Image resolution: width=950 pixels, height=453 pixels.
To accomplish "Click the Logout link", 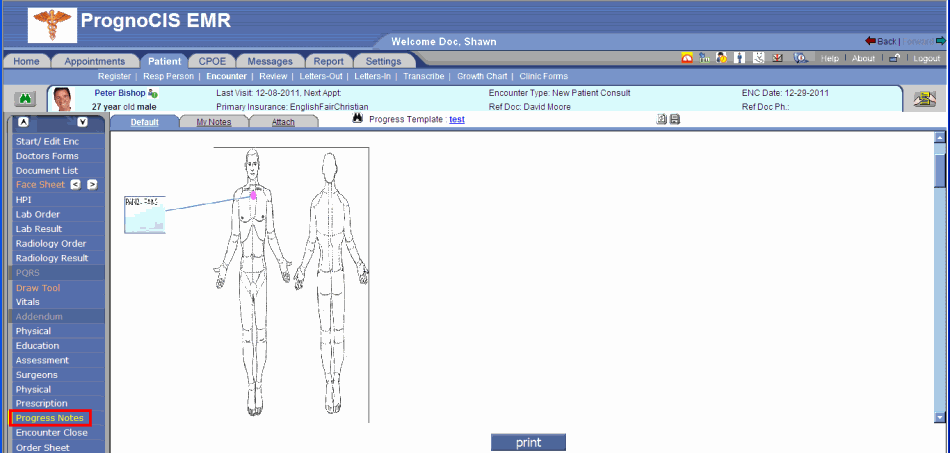I will point(927,58).
